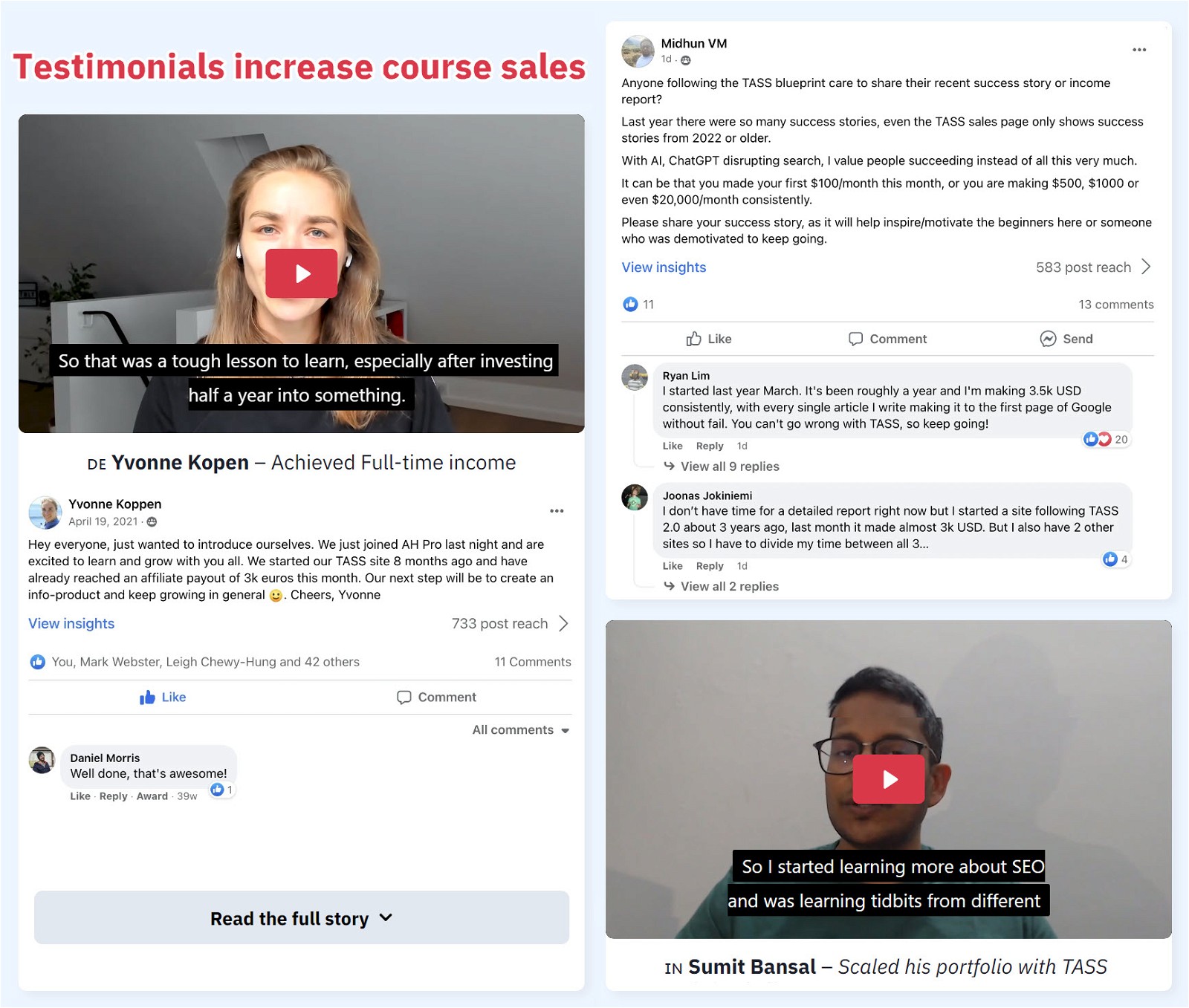1189x1008 pixels.
Task: Open three-dot menu on Midhun VM's post
Action: 1138,50
